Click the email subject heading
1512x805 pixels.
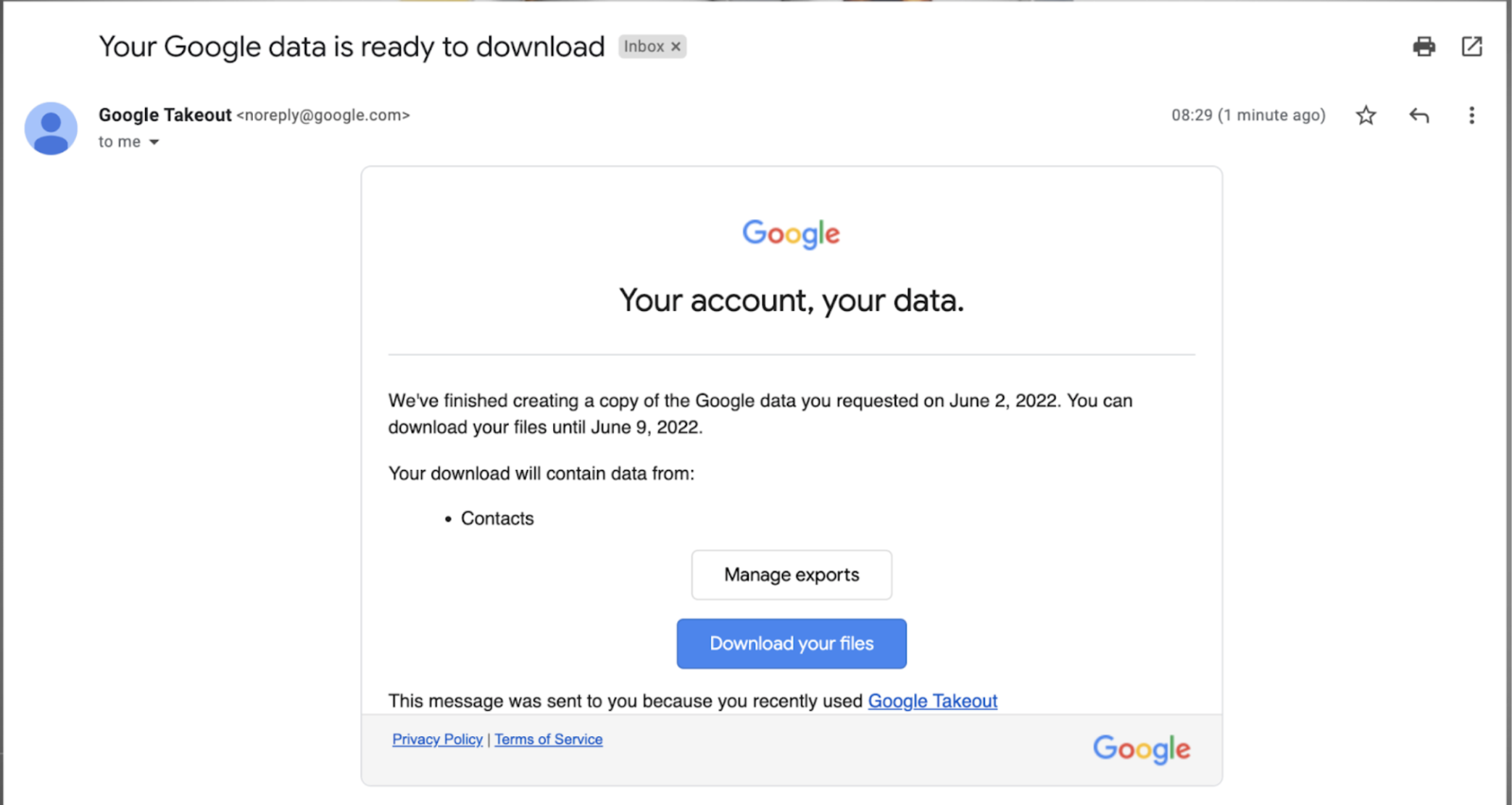coord(352,47)
